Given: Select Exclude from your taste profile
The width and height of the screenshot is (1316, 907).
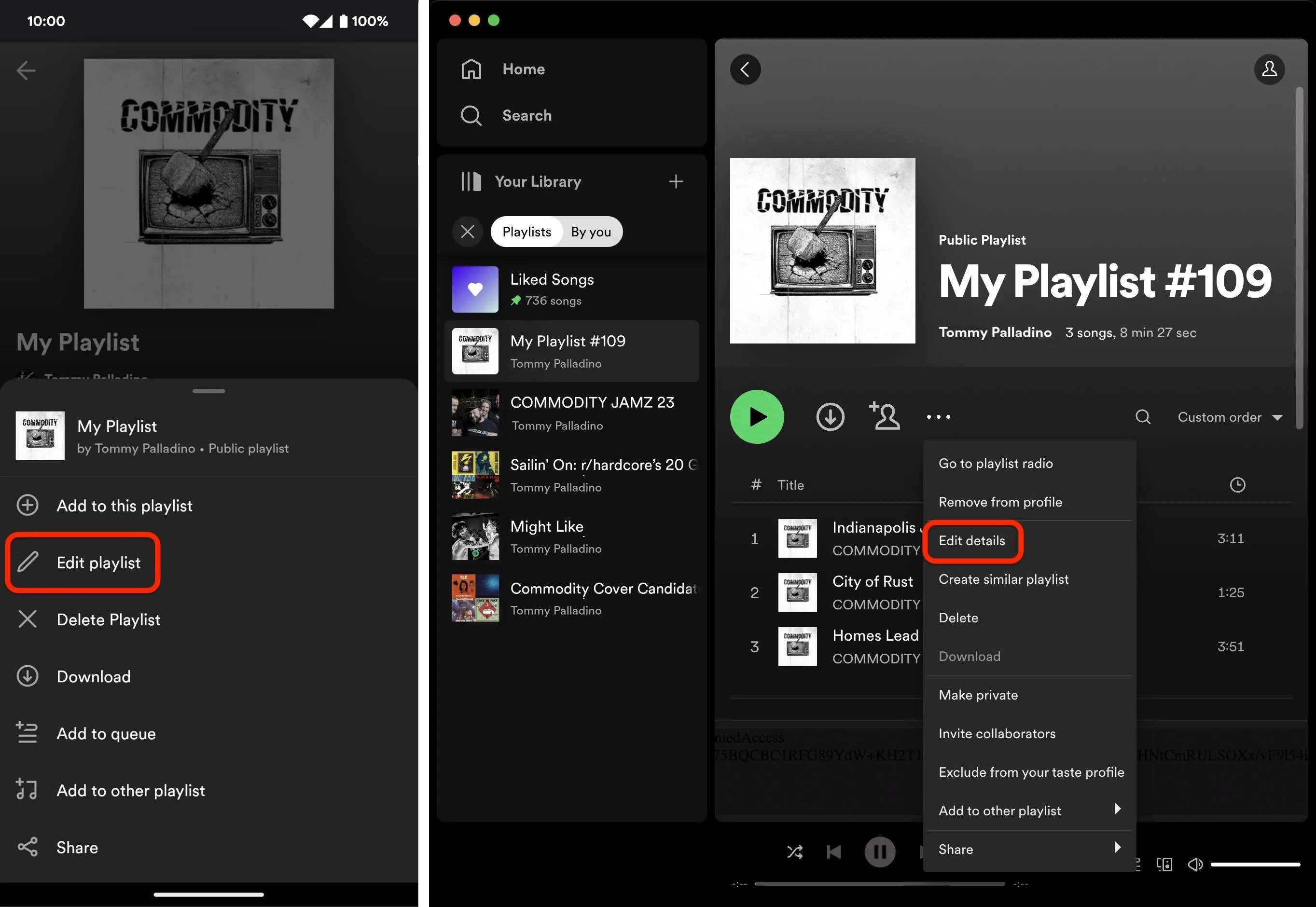Looking at the screenshot, I should [1029, 772].
